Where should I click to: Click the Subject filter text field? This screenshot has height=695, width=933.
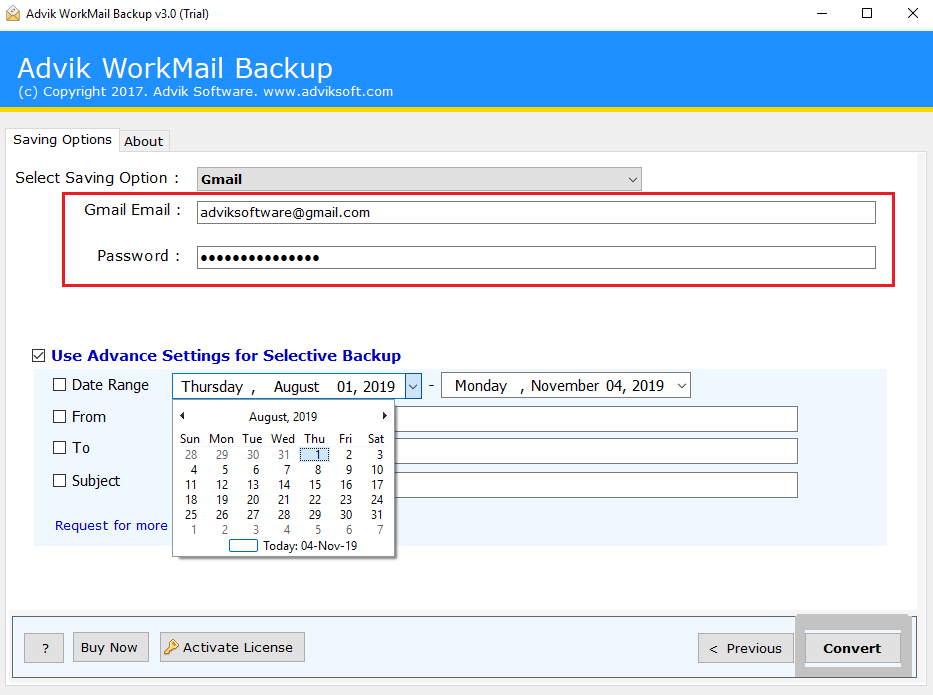point(596,485)
